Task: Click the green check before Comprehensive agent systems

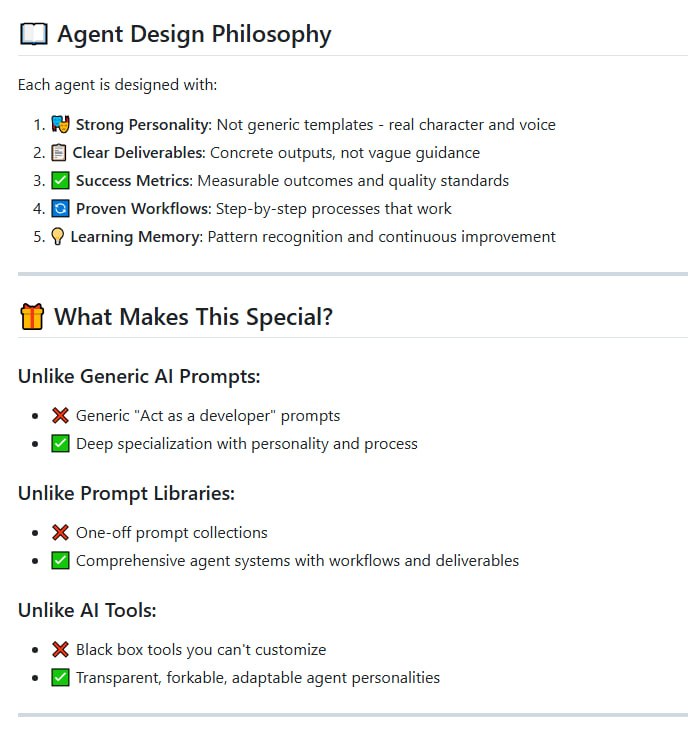Action: [x=60, y=560]
